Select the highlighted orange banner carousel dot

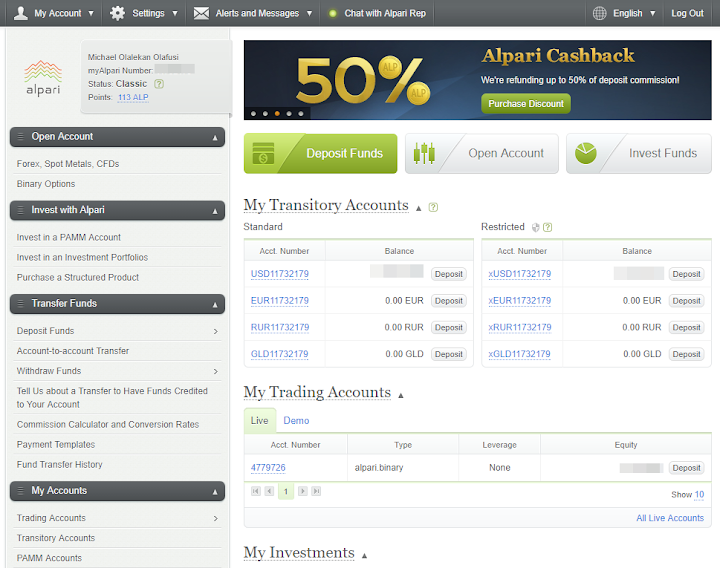point(277,113)
